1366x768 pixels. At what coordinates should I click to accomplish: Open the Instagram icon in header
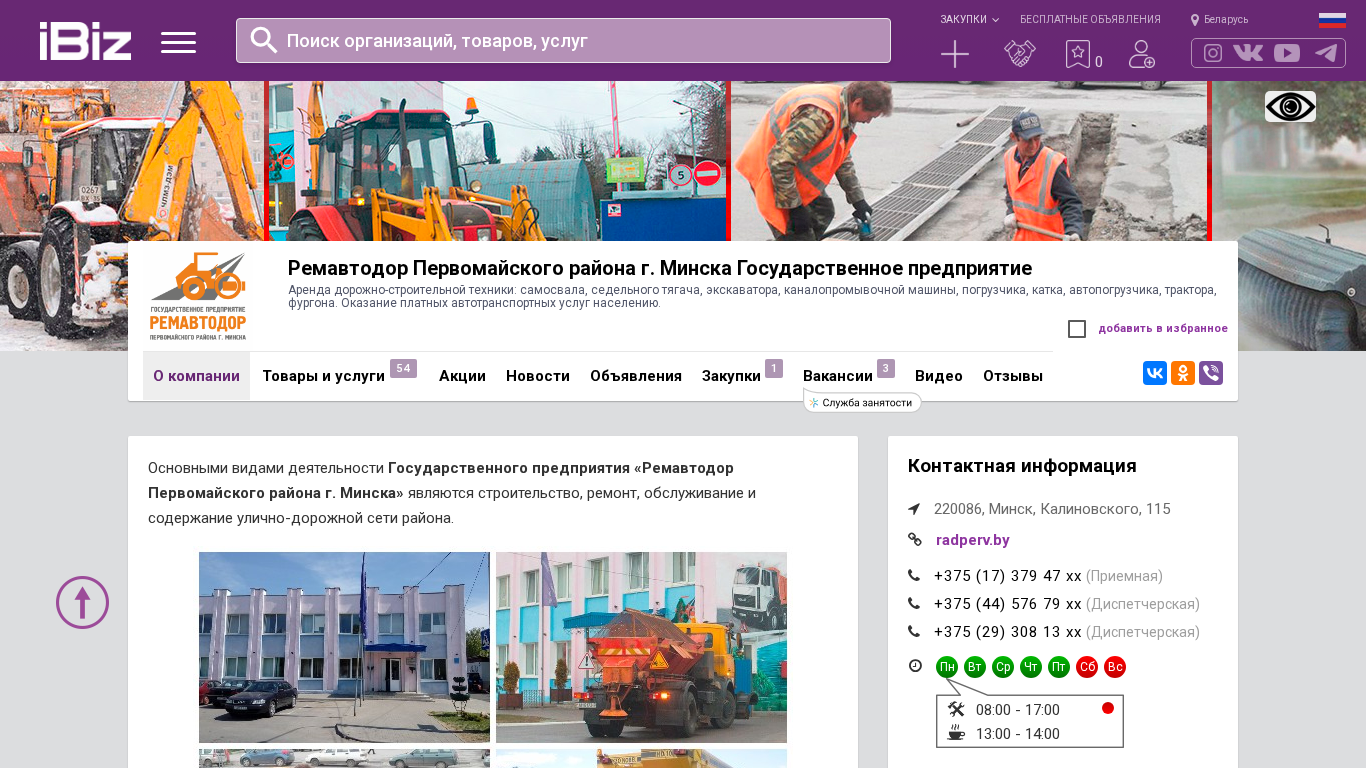[1213, 53]
